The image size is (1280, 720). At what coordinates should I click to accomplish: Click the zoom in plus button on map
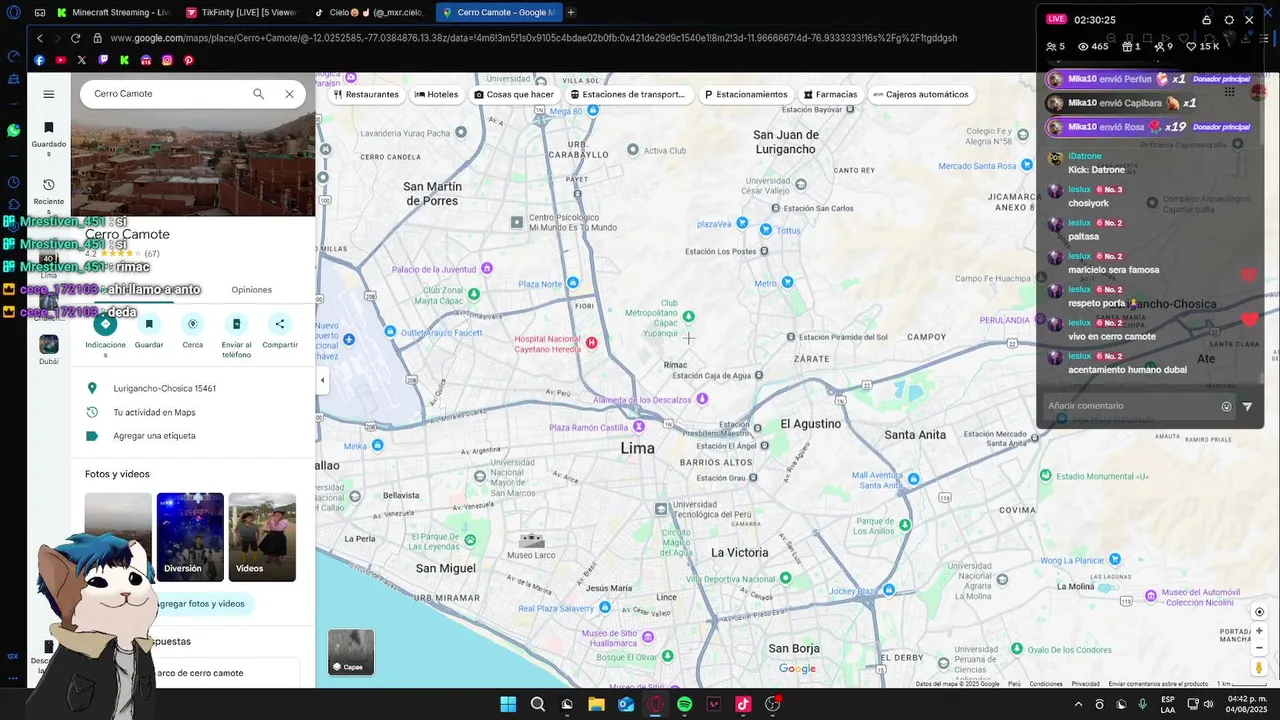click(x=1259, y=631)
